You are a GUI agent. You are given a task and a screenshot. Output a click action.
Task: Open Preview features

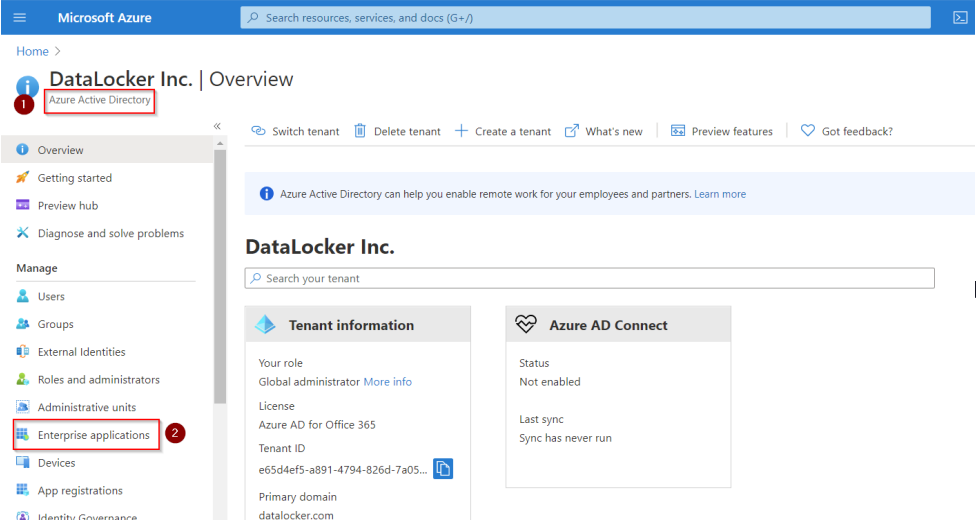coord(721,131)
